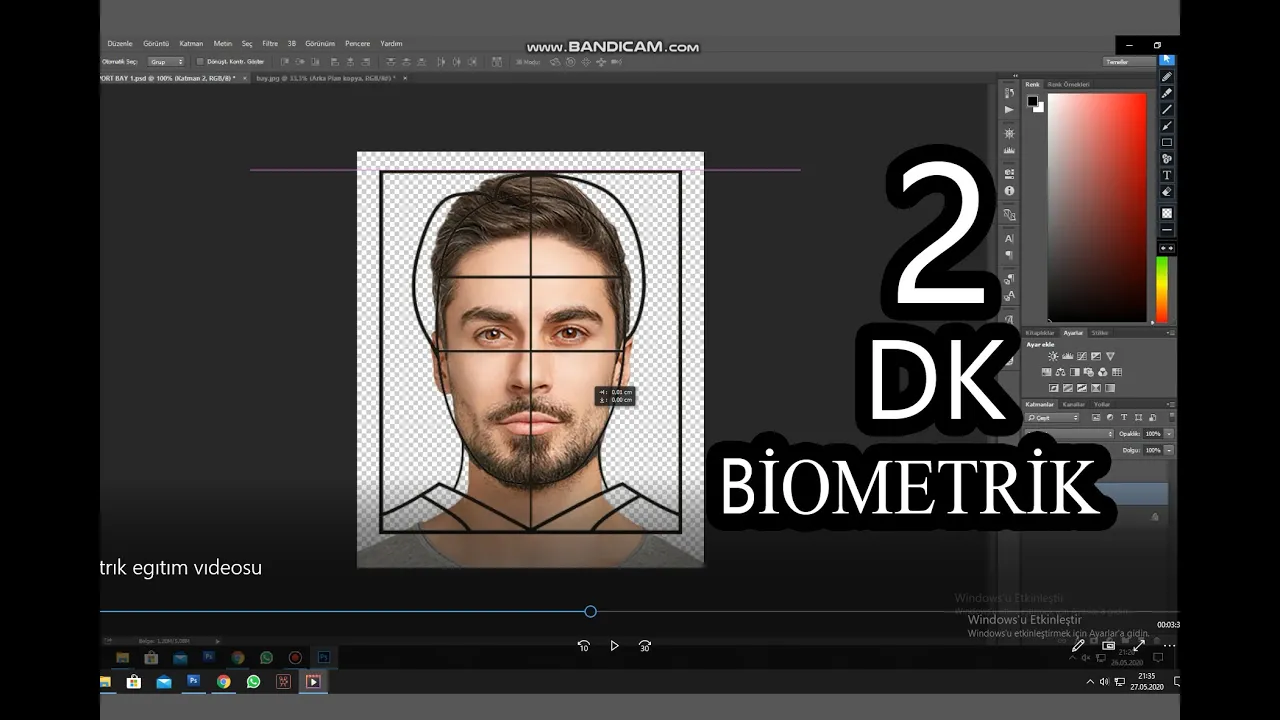Add a Vibrance adjustment
The image size is (1280, 720).
tap(1110, 356)
